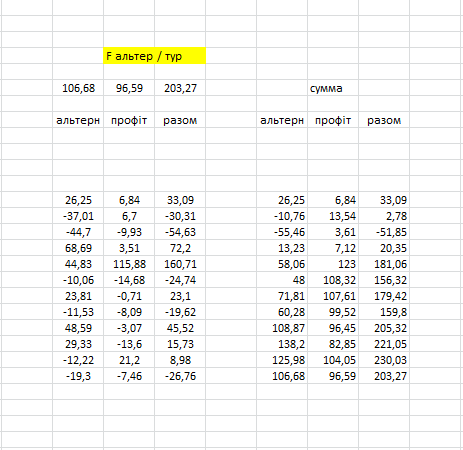463x450 pixels.
Task: Click the cell showing 179,42
Action: tap(384, 296)
